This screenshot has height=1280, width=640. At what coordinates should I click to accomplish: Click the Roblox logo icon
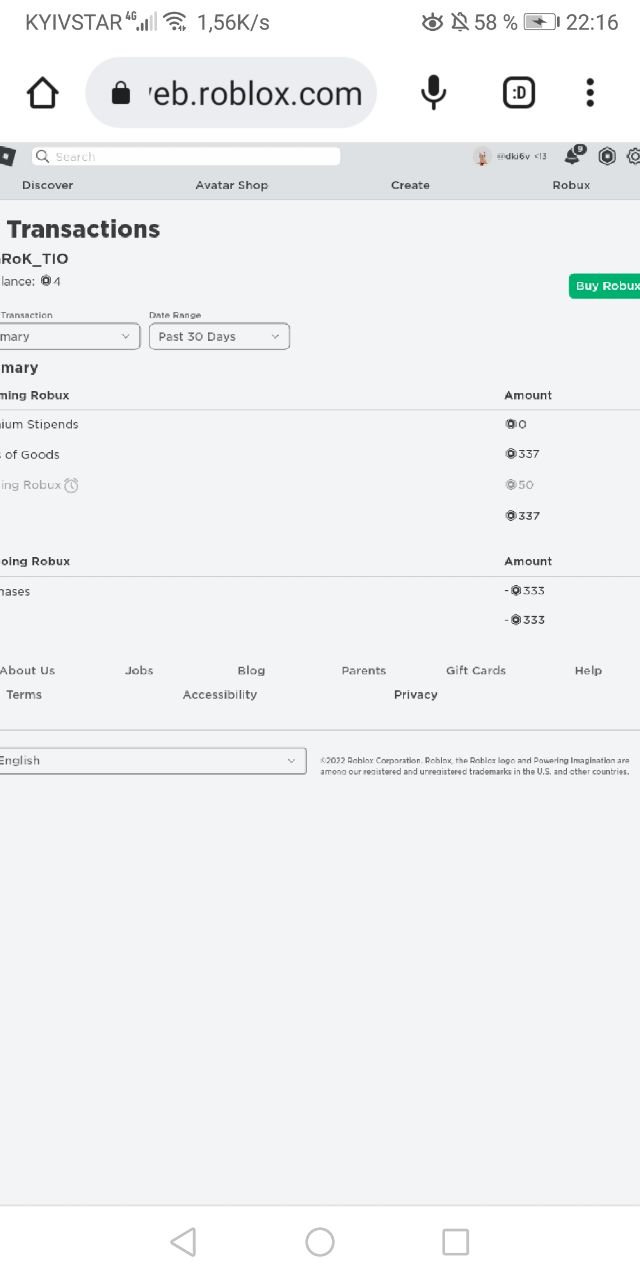coord(6,156)
